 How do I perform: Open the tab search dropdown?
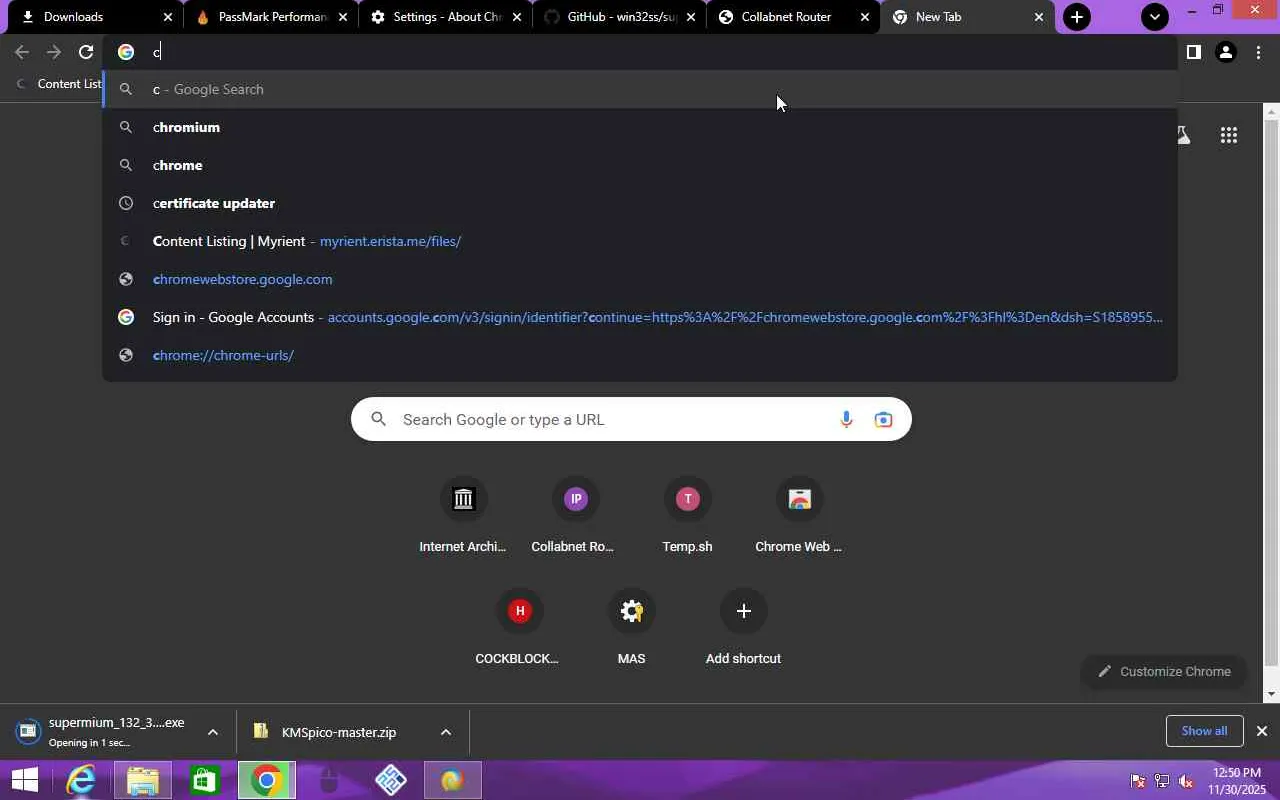coord(1155,17)
